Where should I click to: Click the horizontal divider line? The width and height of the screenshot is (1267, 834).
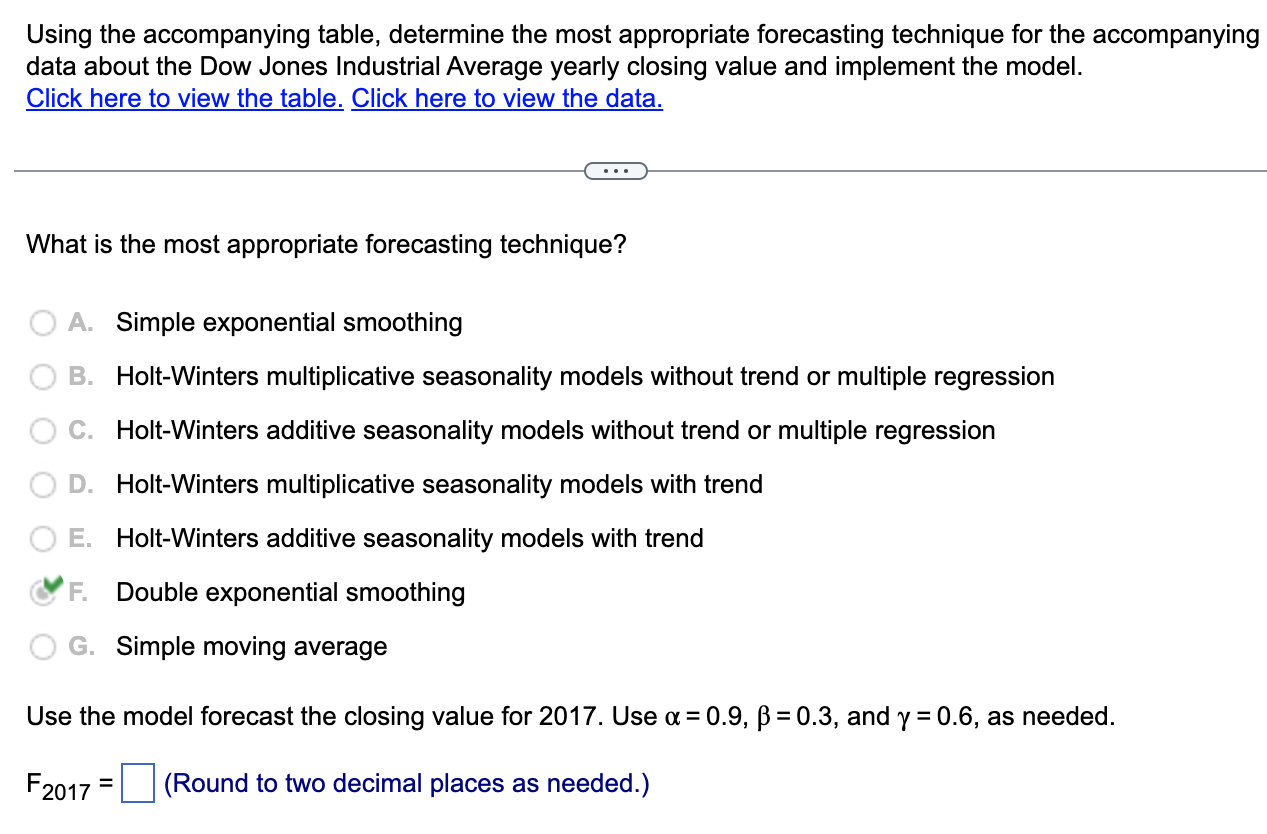click(300, 170)
